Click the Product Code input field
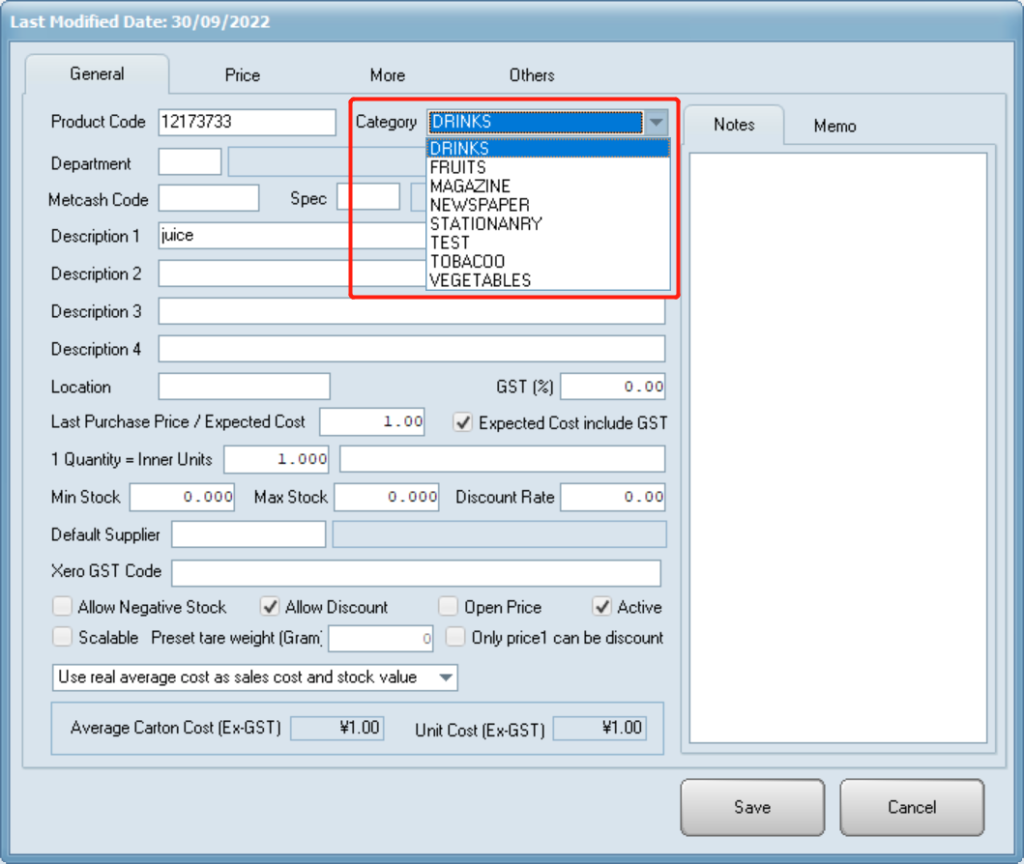 (246, 122)
